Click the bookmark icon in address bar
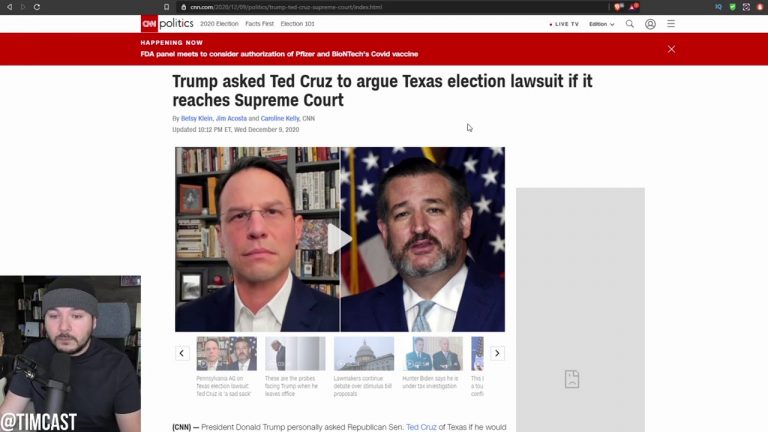The image size is (768, 432). point(167,7)
